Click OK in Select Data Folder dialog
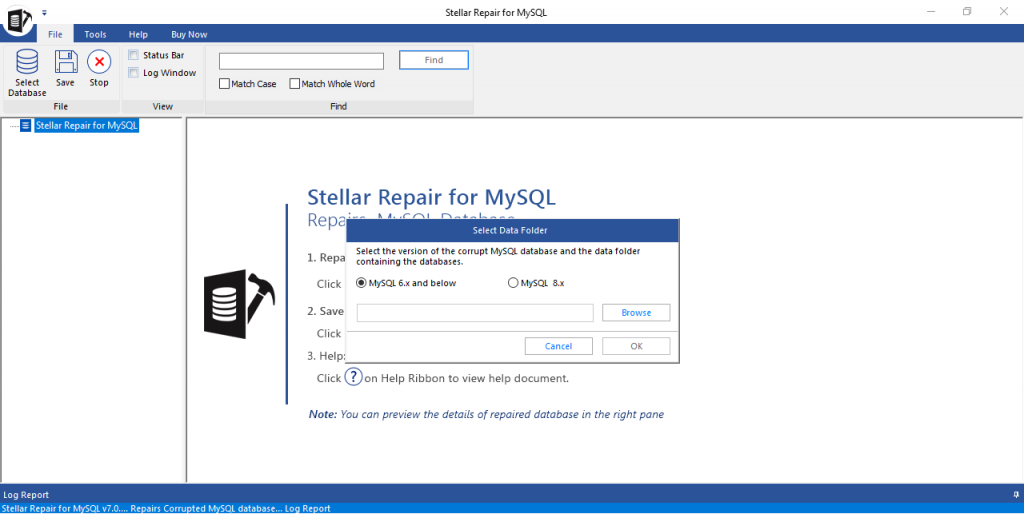This screenshot has height=514, width=1024. click(636, 346)
